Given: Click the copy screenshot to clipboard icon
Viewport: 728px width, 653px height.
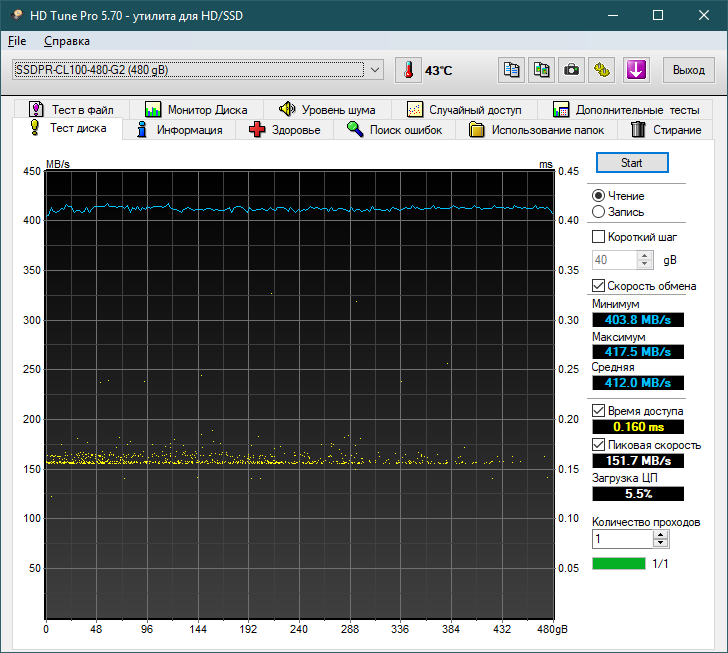Looking at the screenshot, I should click(541, 70).
